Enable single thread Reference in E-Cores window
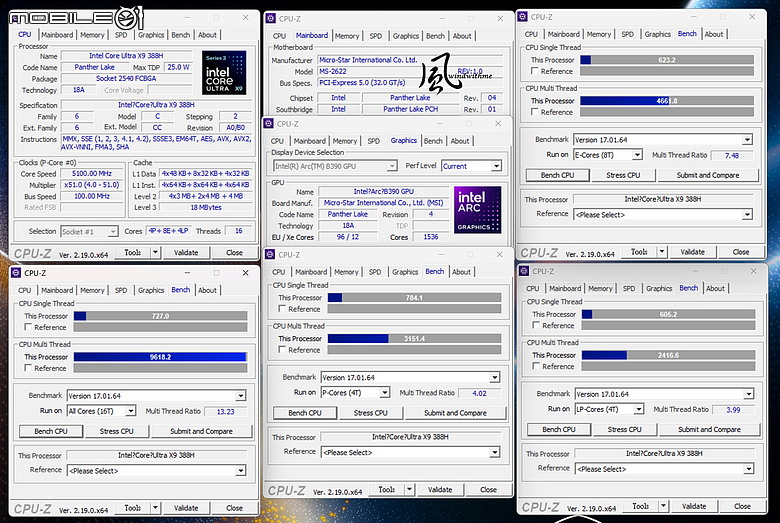 point(535,71)
